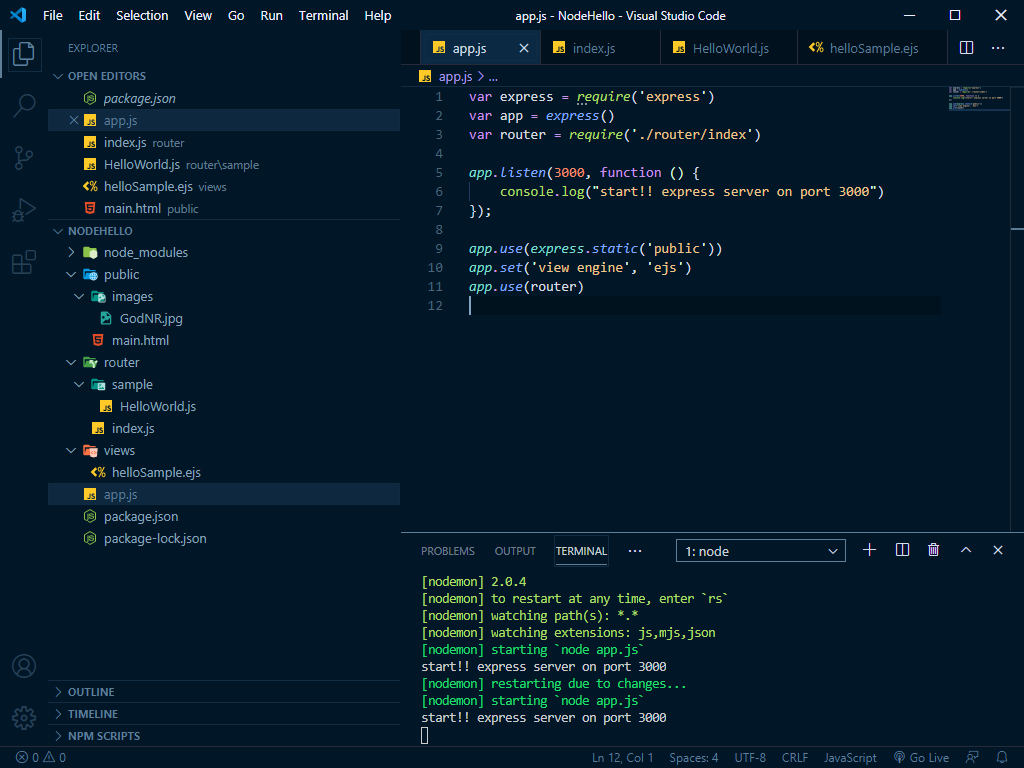Expand the Timeline section
1024x768 pixels.
(224, 714)
